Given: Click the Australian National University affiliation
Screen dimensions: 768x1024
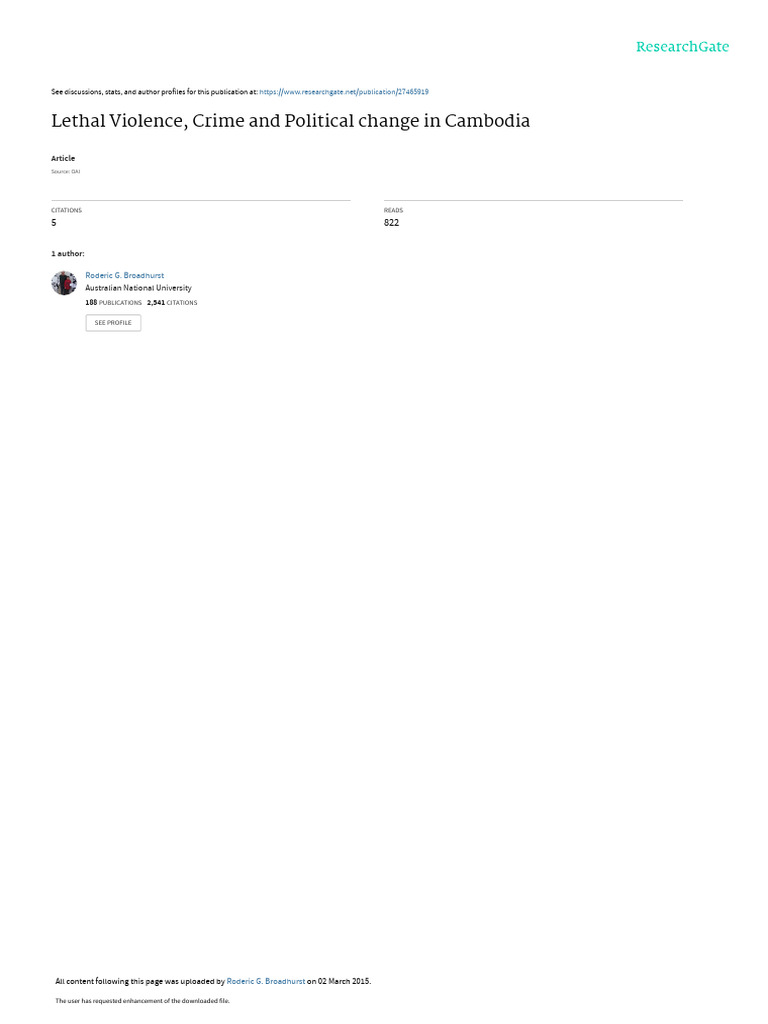Looking at the screenshot, I should tap(138, 288).
